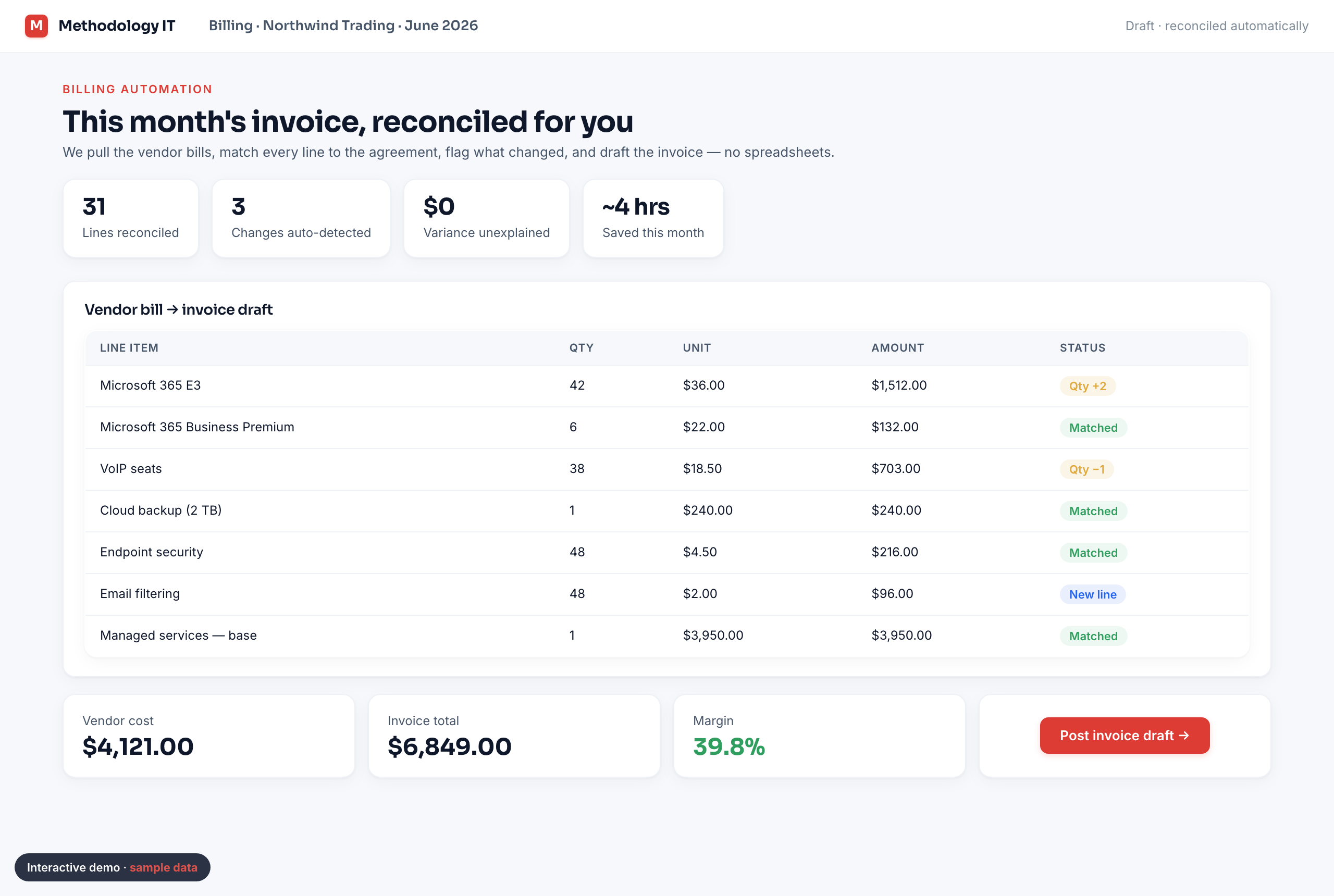Click the $4.50 unit price
Image resolution: width=1334 pixels, height=896 pixels.
(x=700, y=553)
